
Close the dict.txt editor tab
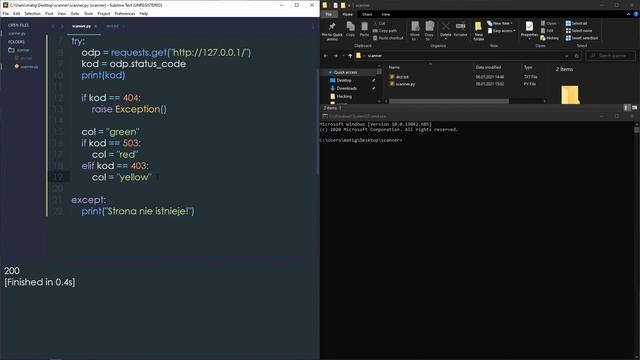point(124,26)
